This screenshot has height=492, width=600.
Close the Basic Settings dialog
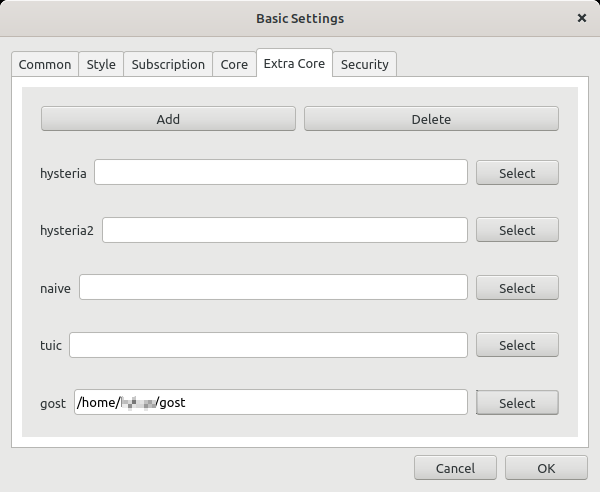coord(582,18)
